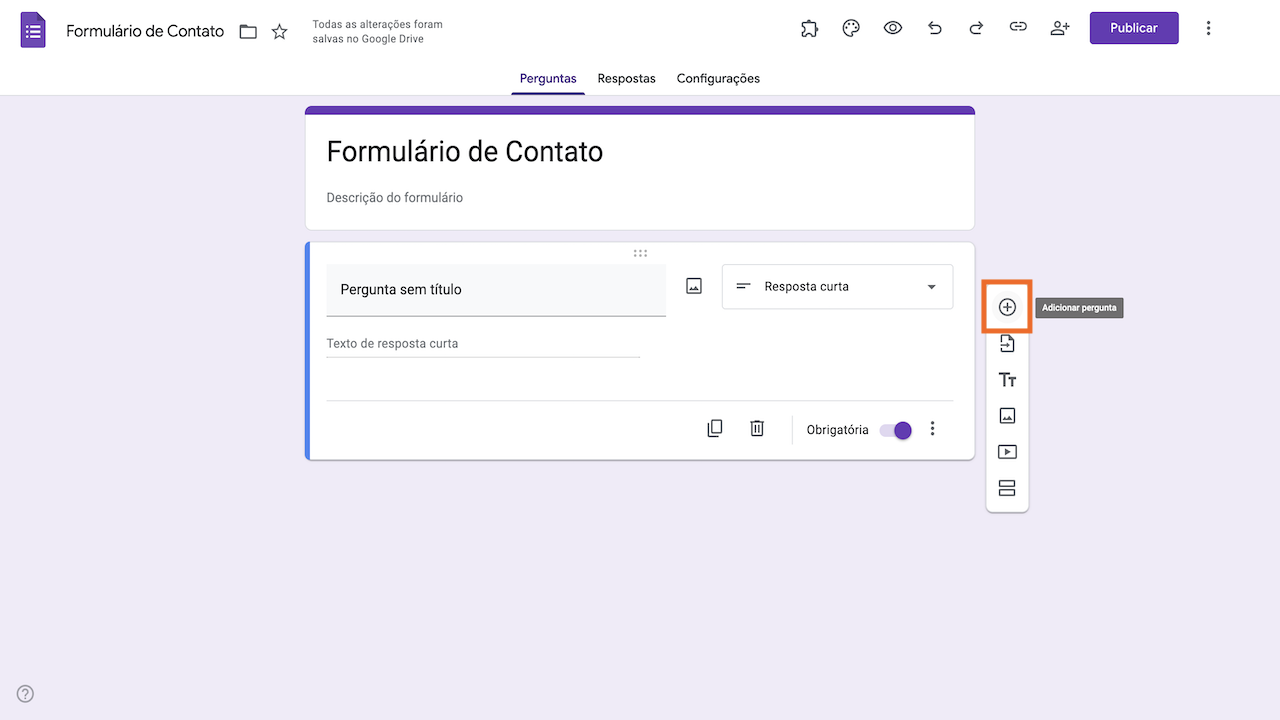This screenshot has width=1280, height=720.
Task: Add a title and description block
Action: point(1007,380)
